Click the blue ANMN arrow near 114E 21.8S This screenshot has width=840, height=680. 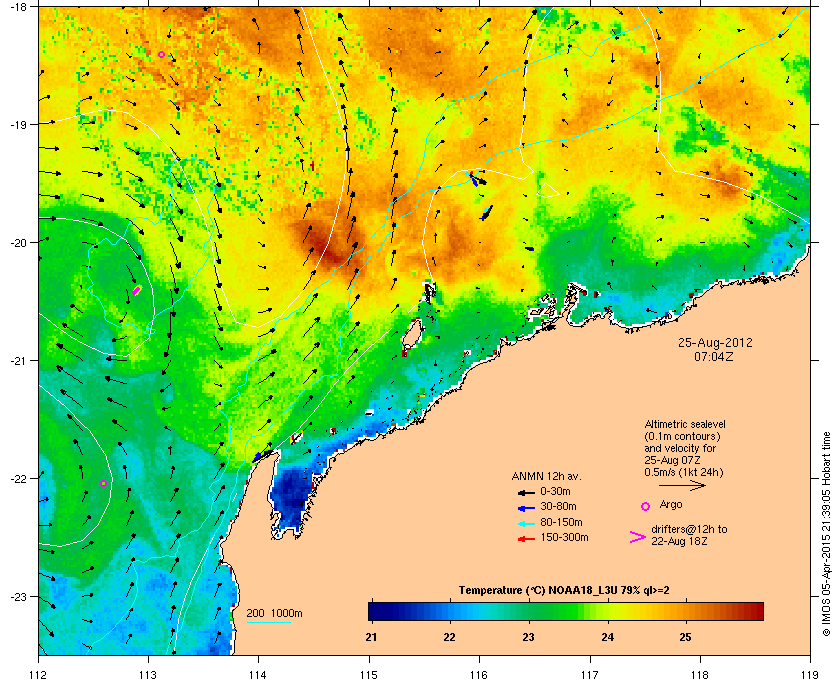pos(258,457)
